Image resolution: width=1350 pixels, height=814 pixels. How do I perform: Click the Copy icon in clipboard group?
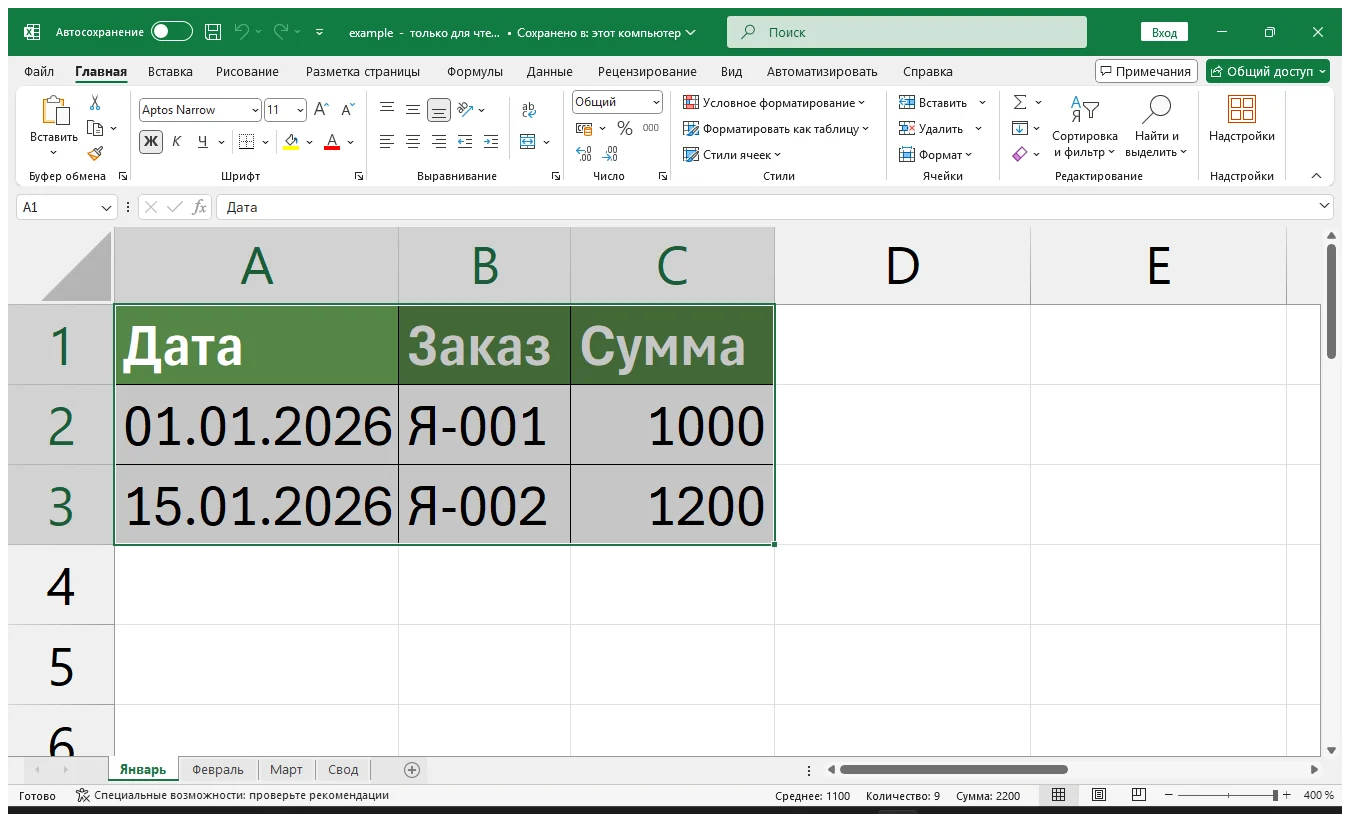(x=95, y=128)
